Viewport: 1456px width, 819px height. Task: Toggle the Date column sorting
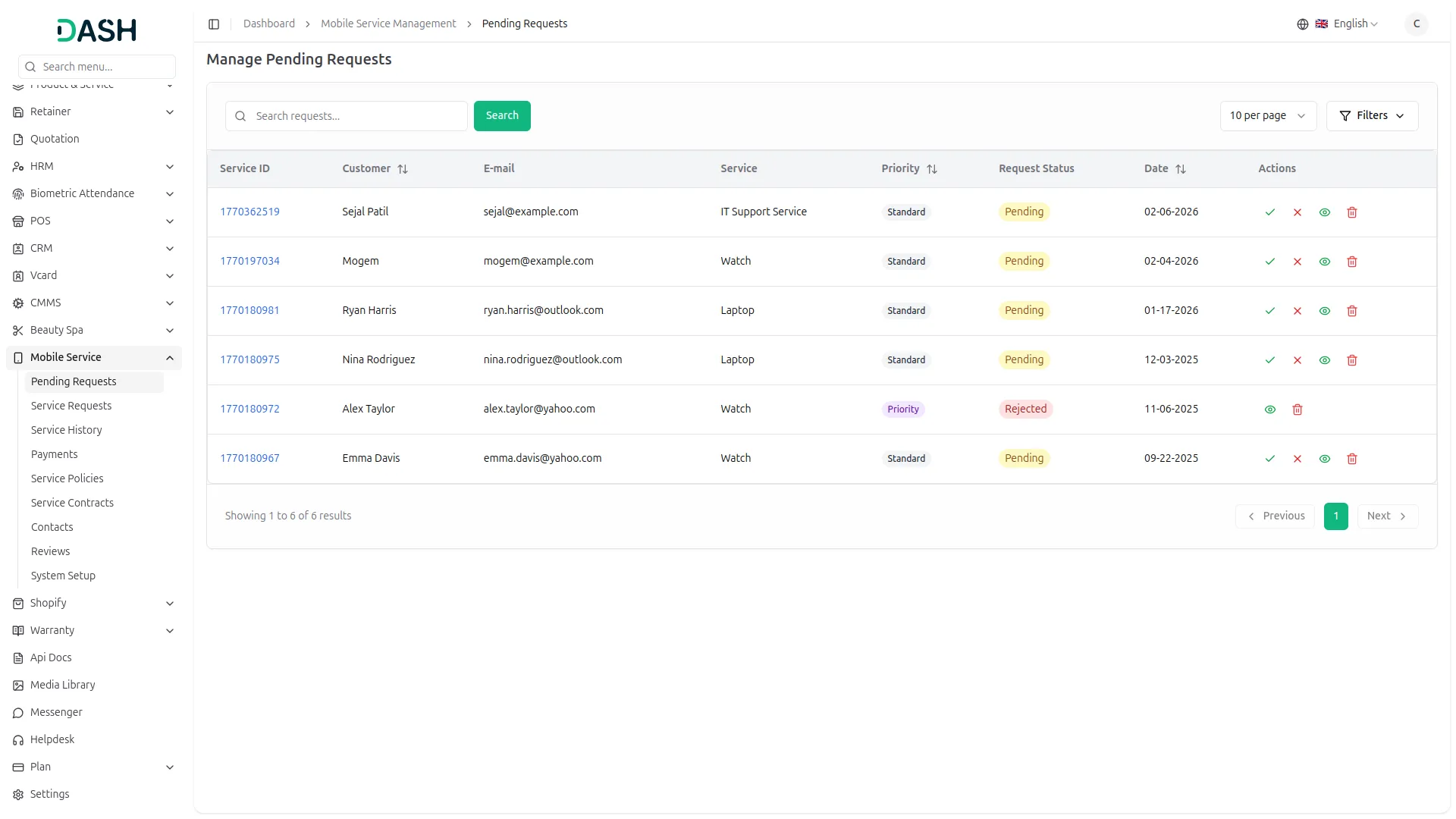coord(1180,168)
